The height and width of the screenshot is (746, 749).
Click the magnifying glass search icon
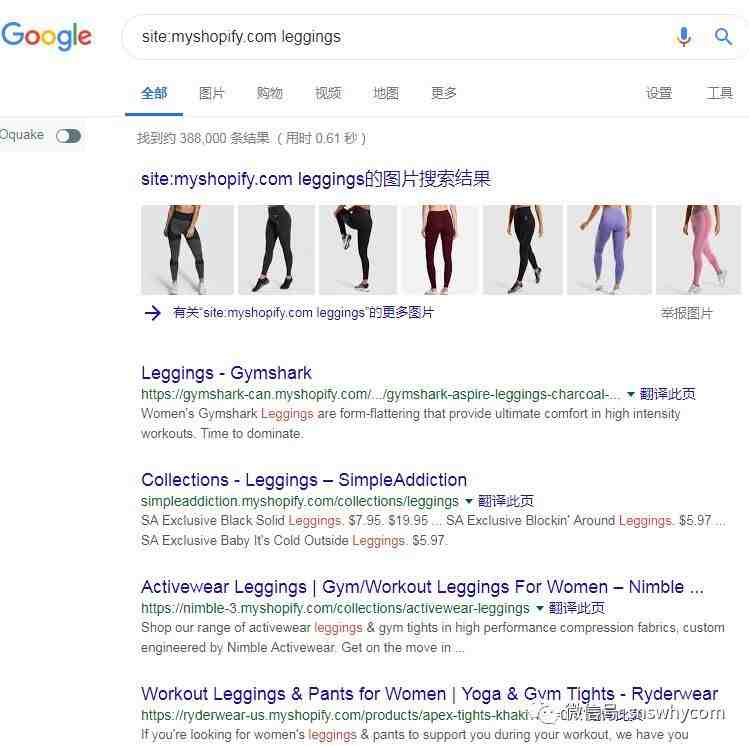723,36
